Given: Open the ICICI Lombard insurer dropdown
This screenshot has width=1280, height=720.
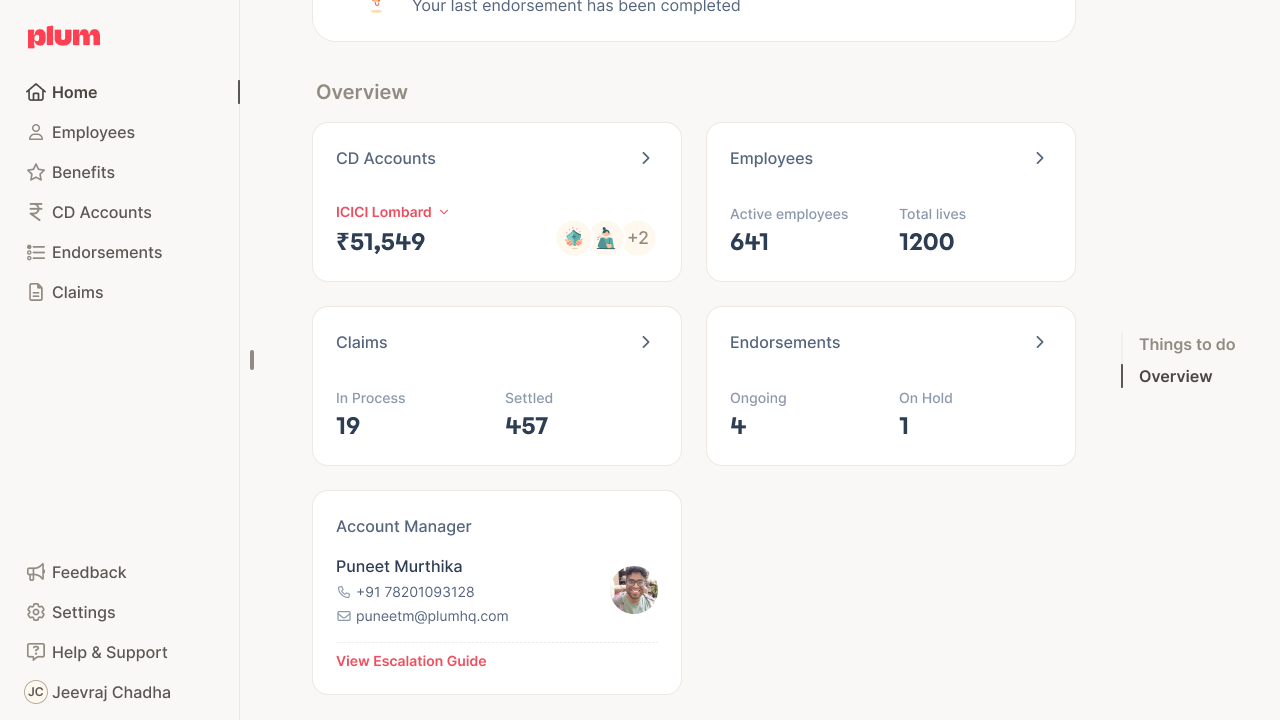Looking at the screenshot, I should (393, 212).
